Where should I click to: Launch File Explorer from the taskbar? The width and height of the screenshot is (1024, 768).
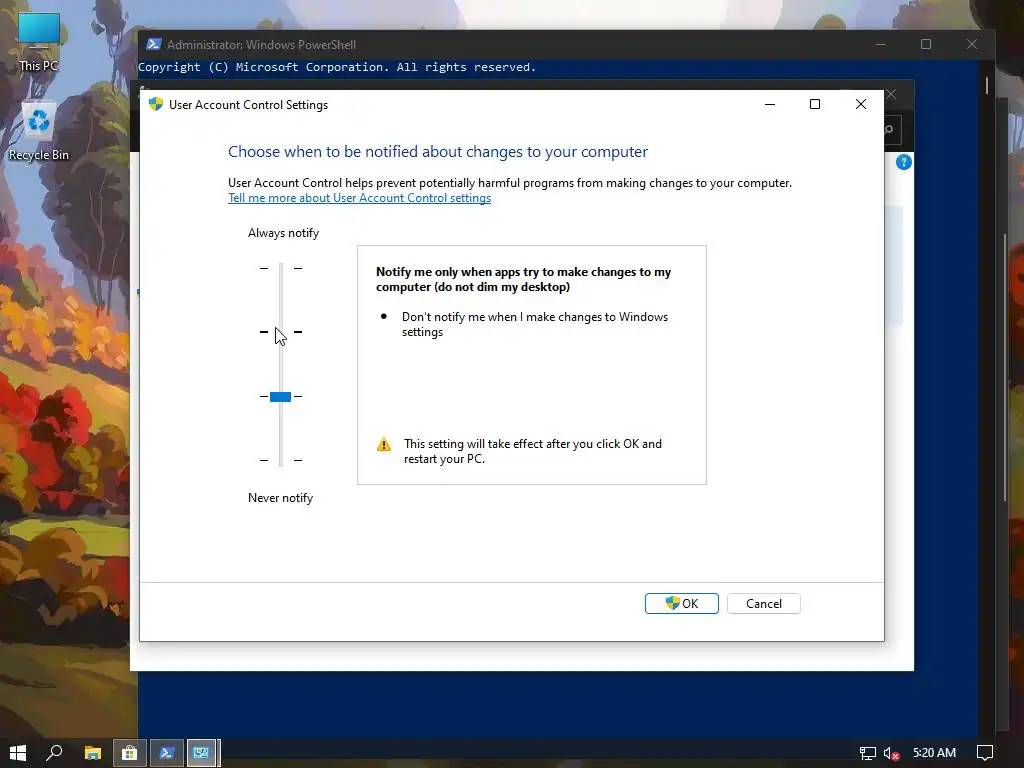click(93, 753)
